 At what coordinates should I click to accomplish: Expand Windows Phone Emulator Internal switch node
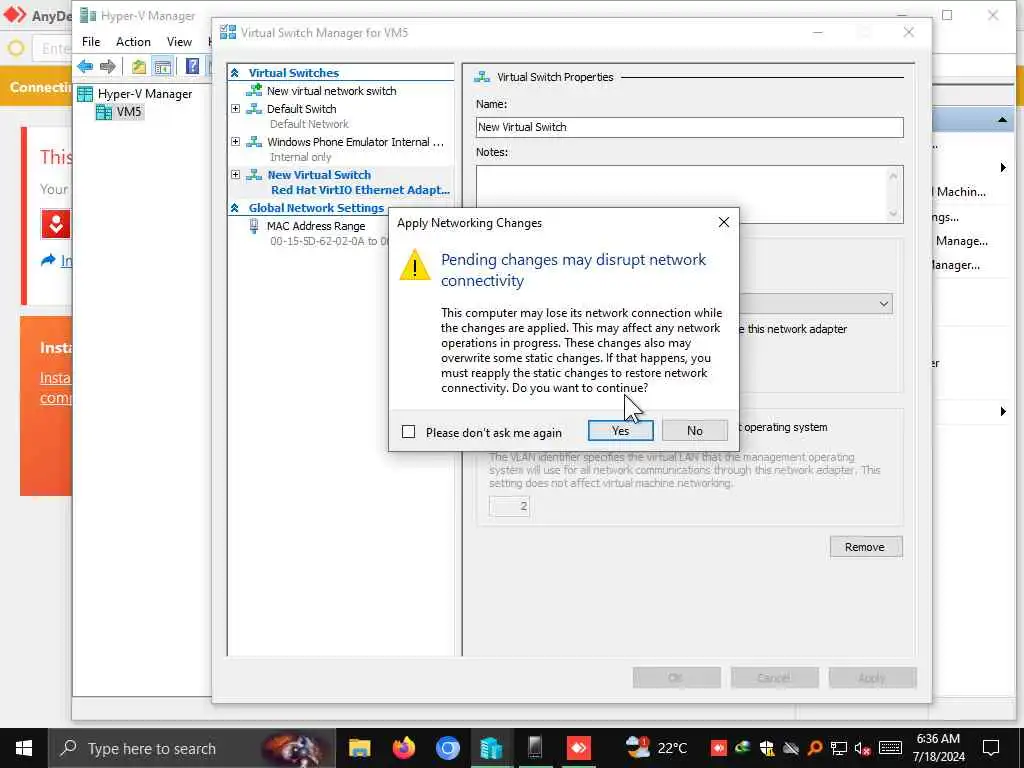(235, 141)
